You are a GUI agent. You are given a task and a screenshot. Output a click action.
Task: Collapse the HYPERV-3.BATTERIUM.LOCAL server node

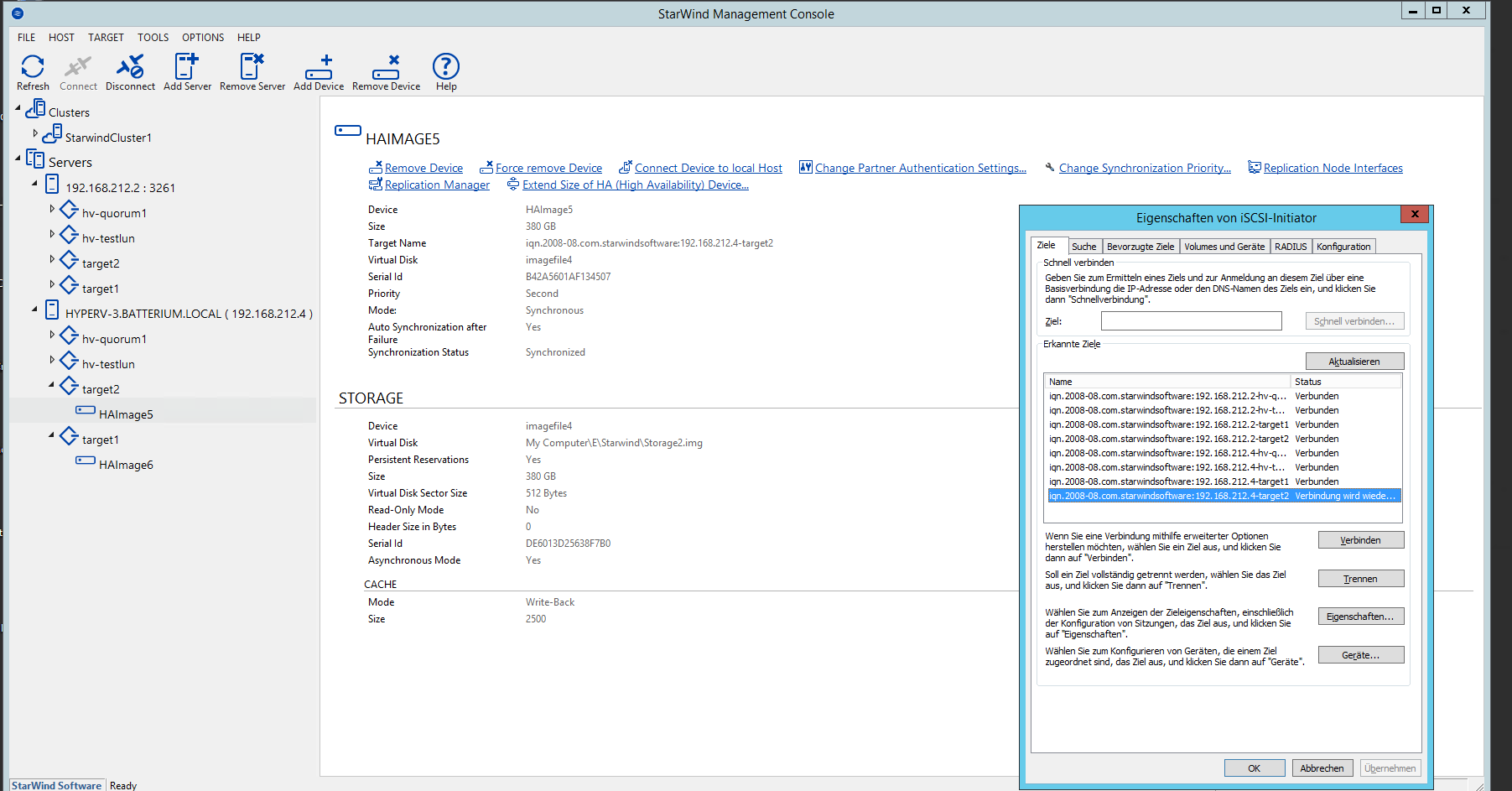[34, 309]
